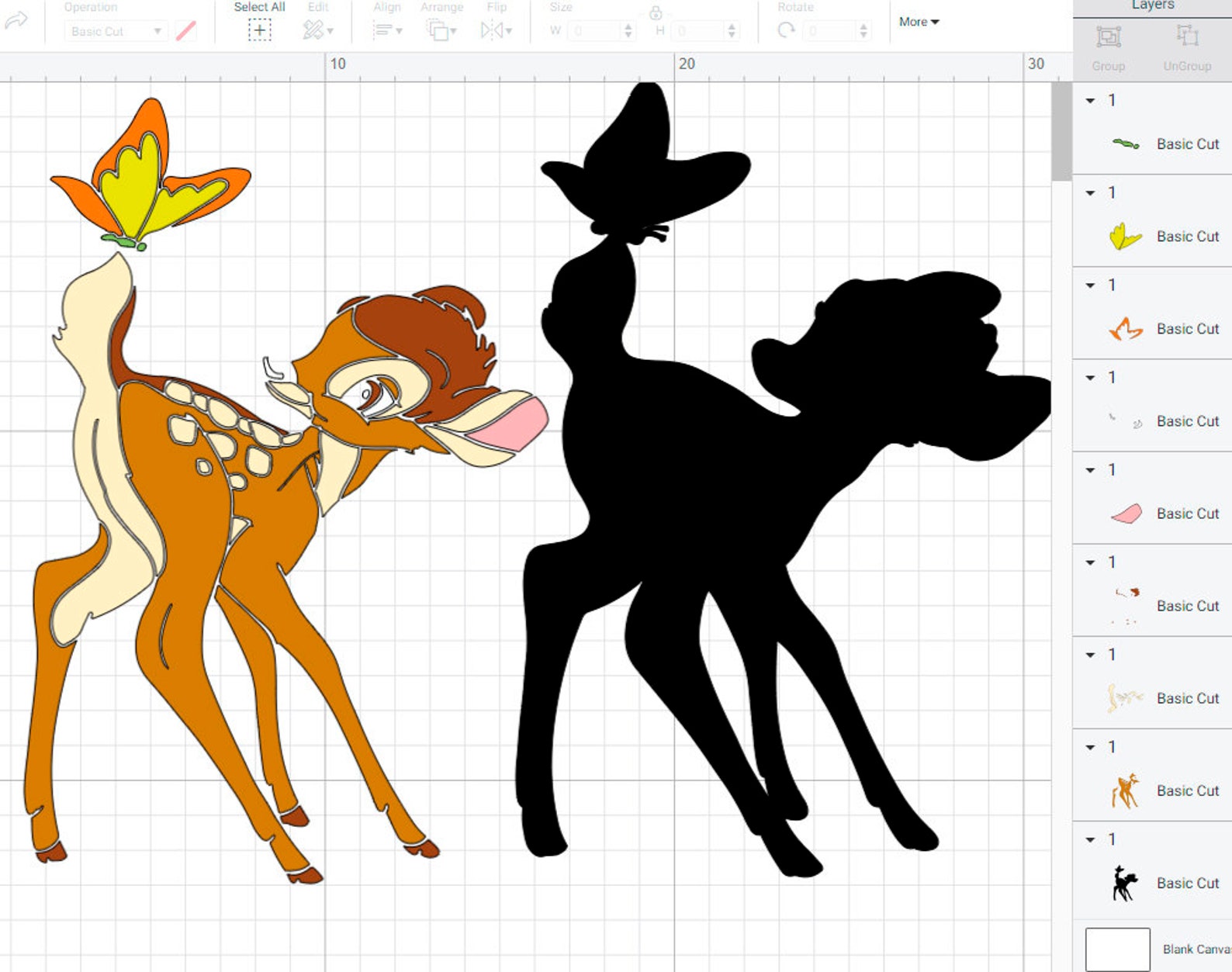Open the Operation Basic Cut dropdown
The width and height of the screenshot is (1232, 972).
click(x=116, y=31)
